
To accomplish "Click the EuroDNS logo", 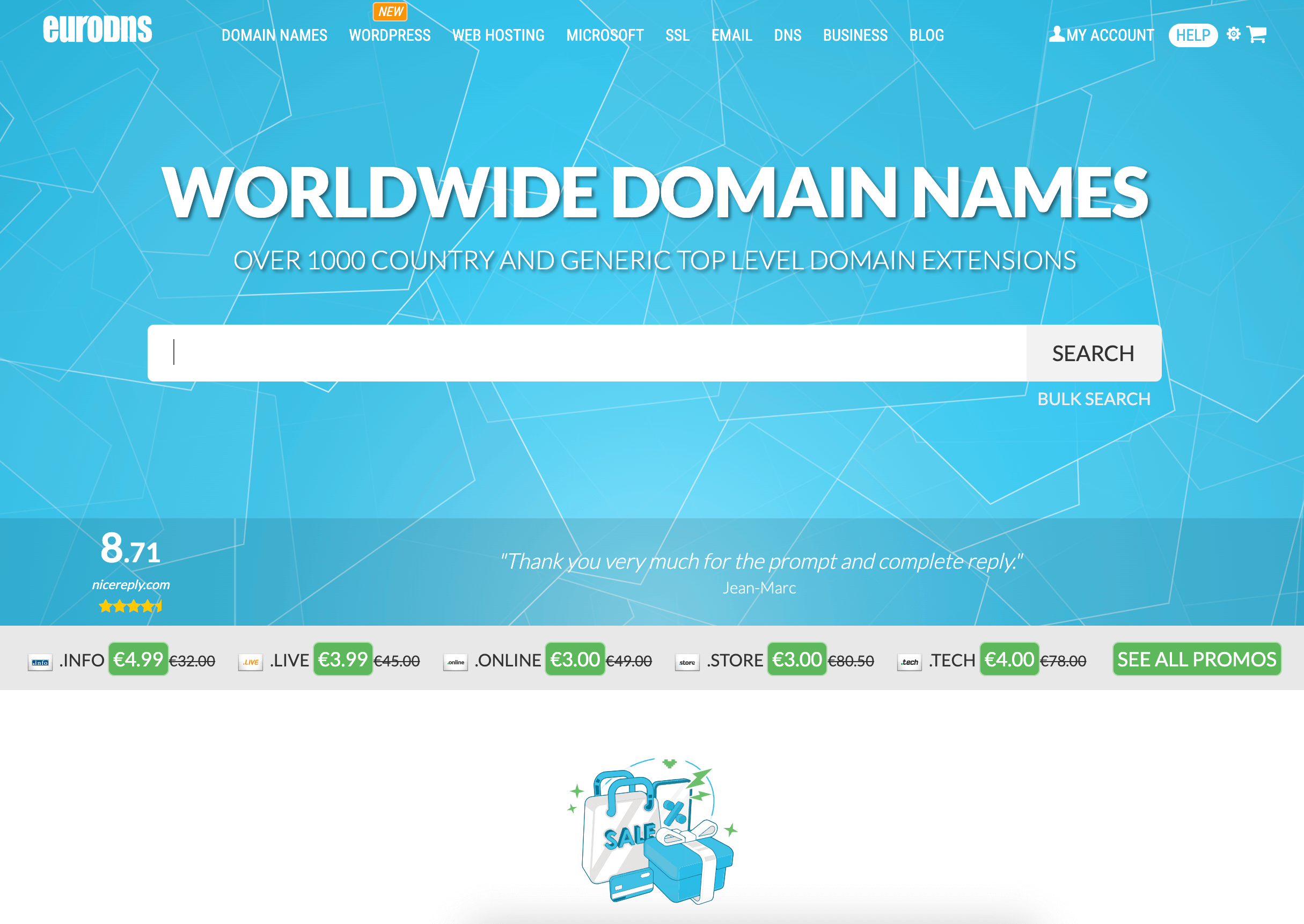I will click(x=97, y=30).
